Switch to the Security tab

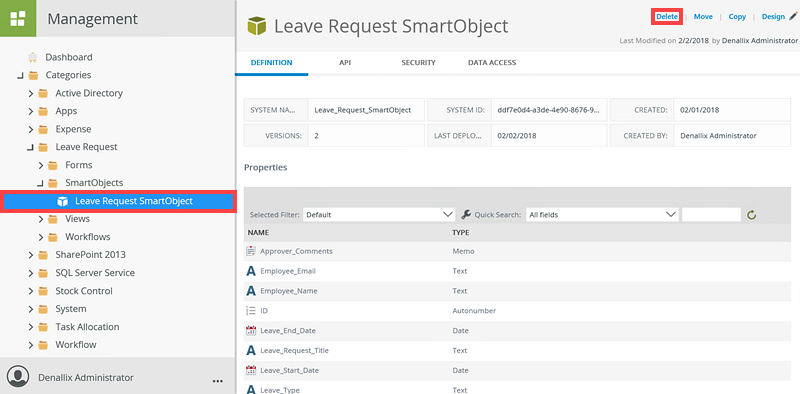click(x=418, y=63)
